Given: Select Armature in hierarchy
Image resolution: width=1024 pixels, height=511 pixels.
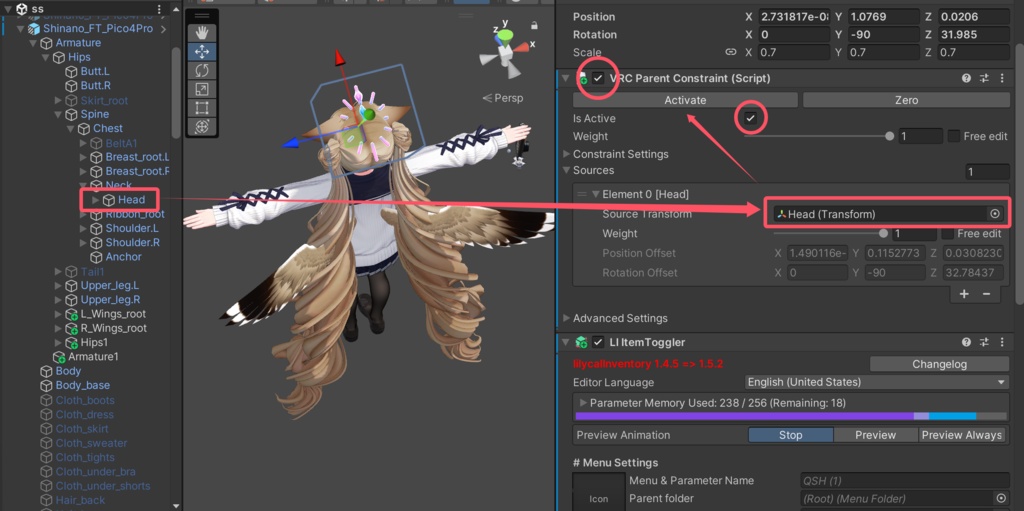Looking at the screenshot, I should [x=78, y=43].
